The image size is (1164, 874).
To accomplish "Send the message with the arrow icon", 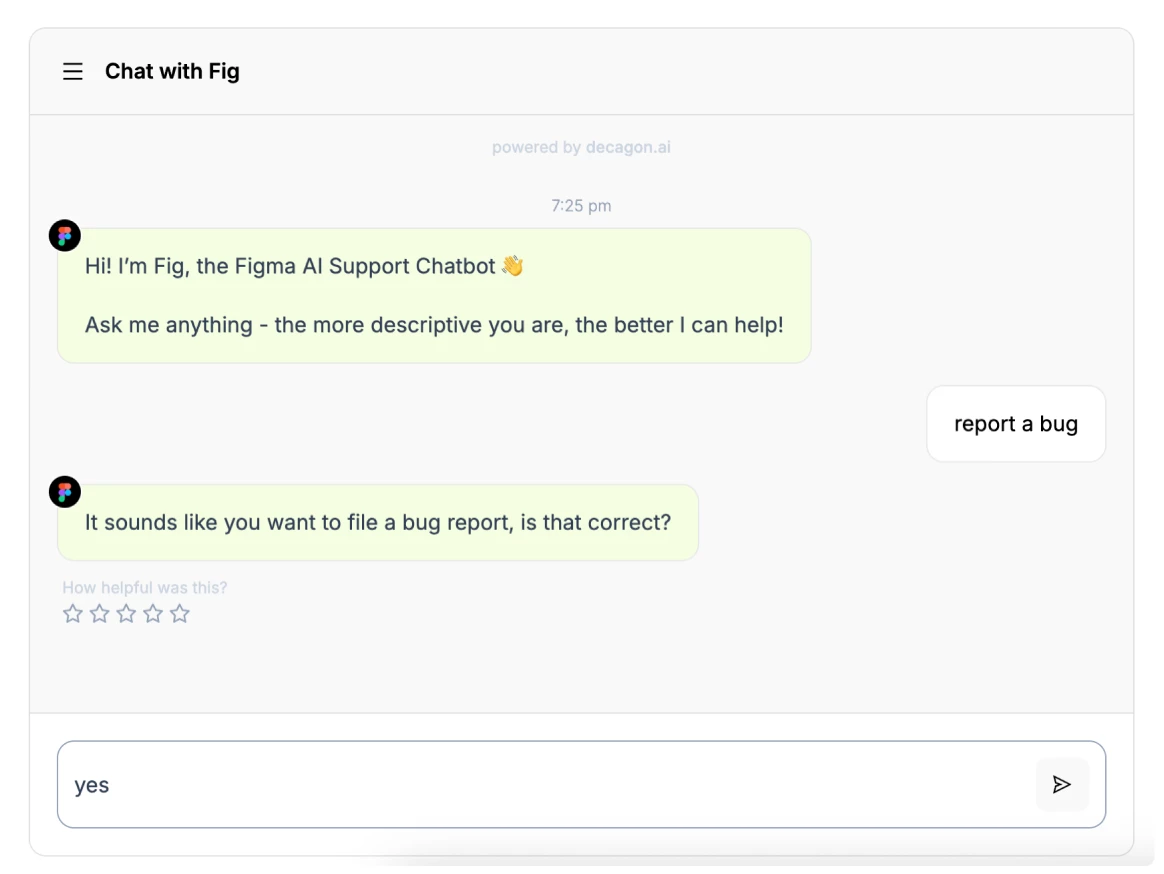I will click(1062, 784).
